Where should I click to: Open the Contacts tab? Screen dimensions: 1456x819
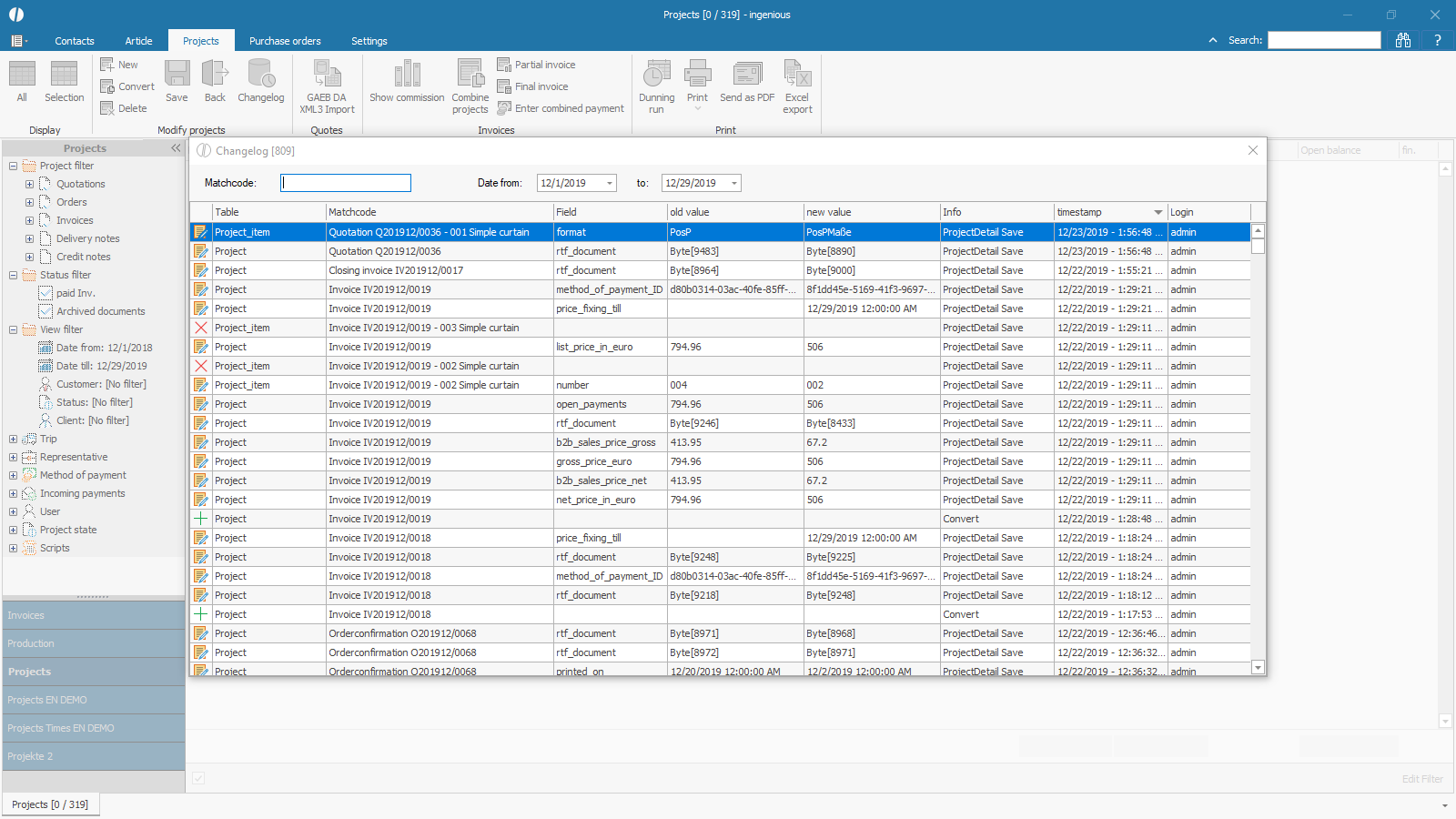(75, 41)
